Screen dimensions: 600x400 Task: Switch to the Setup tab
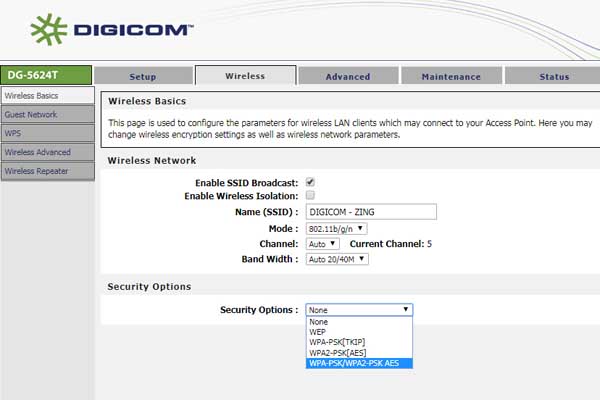[143, 76]
